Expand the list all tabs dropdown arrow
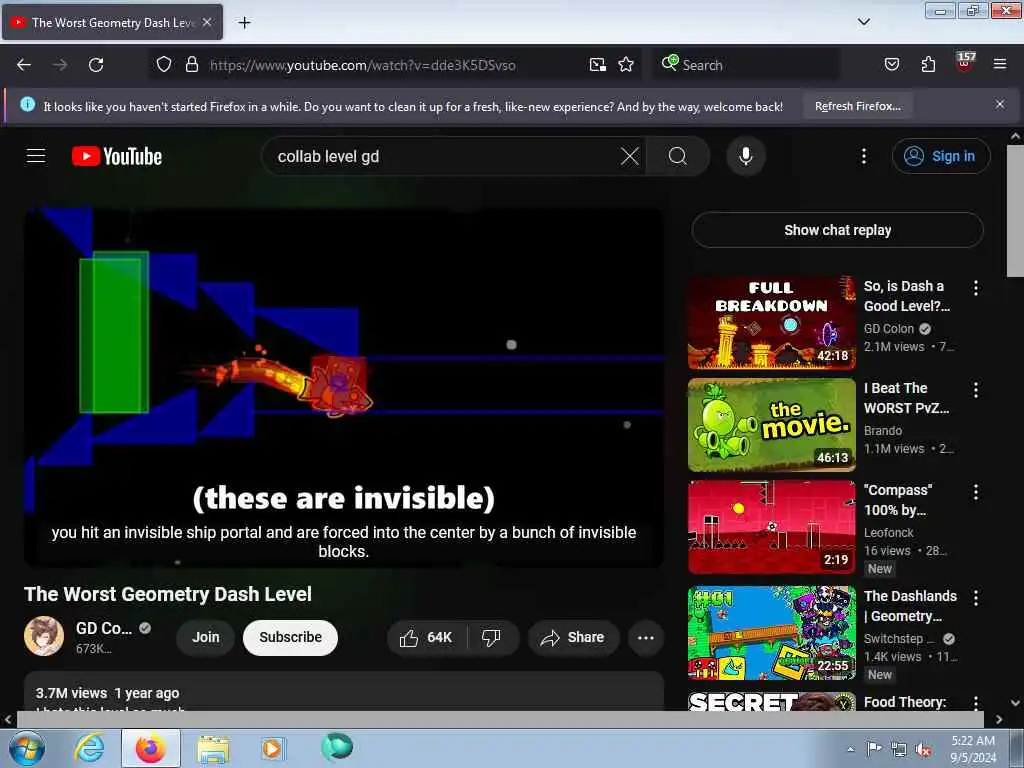 863,22
